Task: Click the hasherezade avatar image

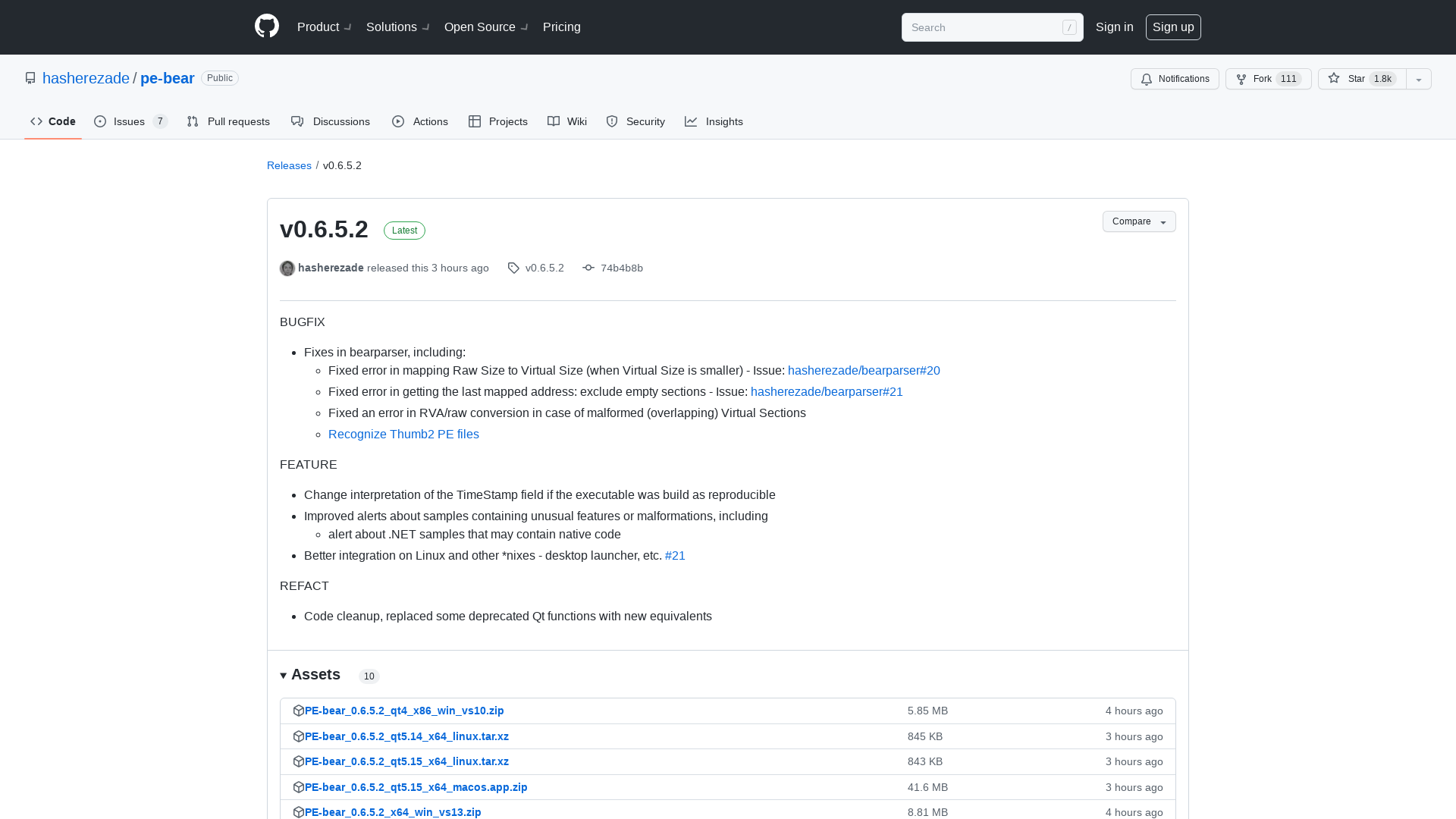Action: click(287, 268)
